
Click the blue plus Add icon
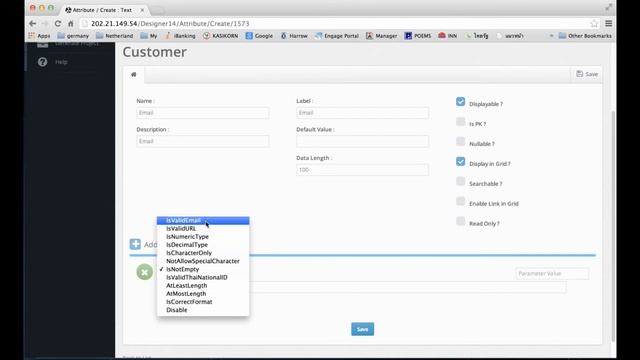click(x=135, y=244)
